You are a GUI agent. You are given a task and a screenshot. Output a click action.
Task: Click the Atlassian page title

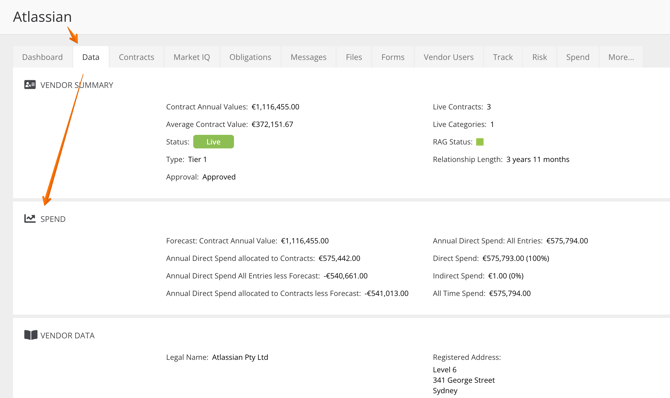tap(42, 17)
